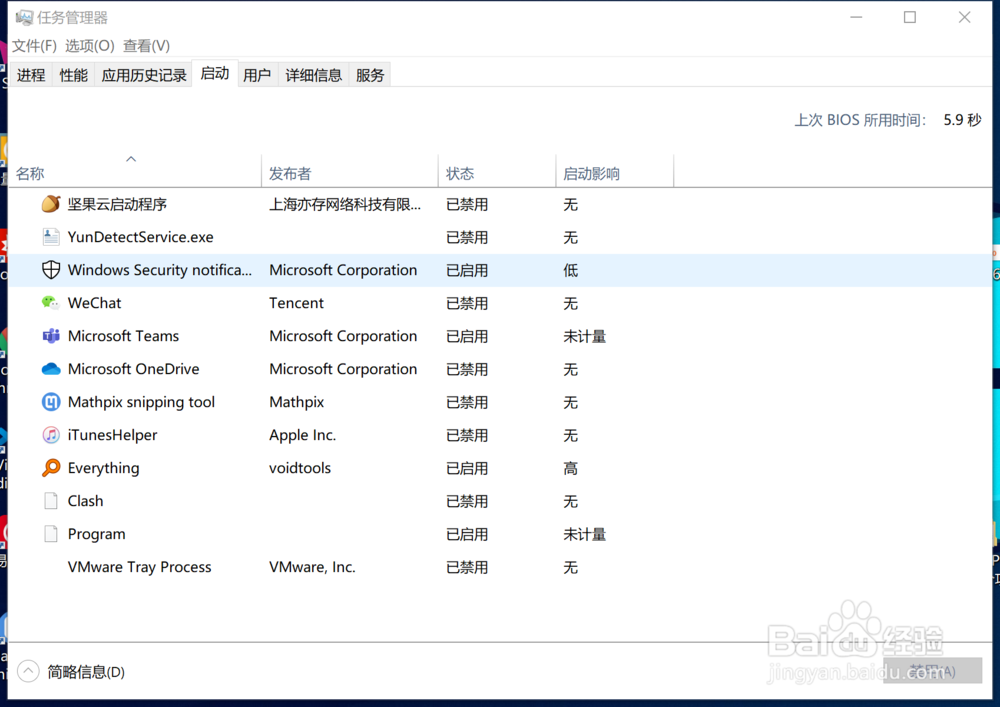Collapse to 简略信息 view with the chevron
Image resolution: width=1000 pixels, height=707 pixels.
pos(28,672)
